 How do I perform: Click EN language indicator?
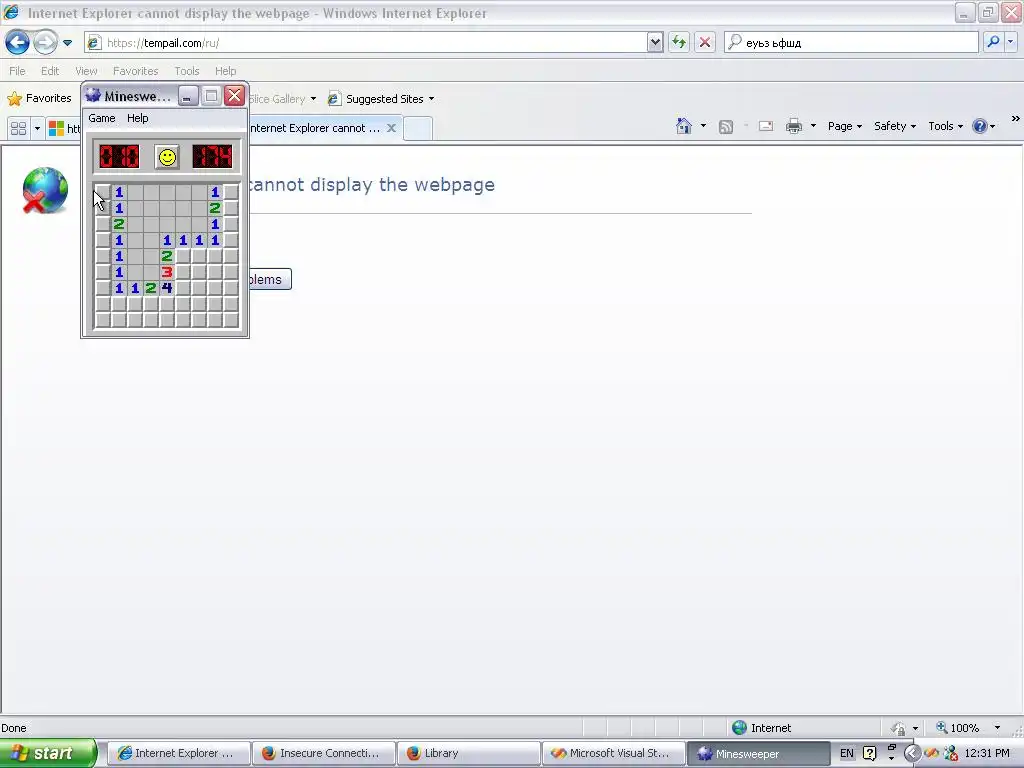click(x=846, y=753)
